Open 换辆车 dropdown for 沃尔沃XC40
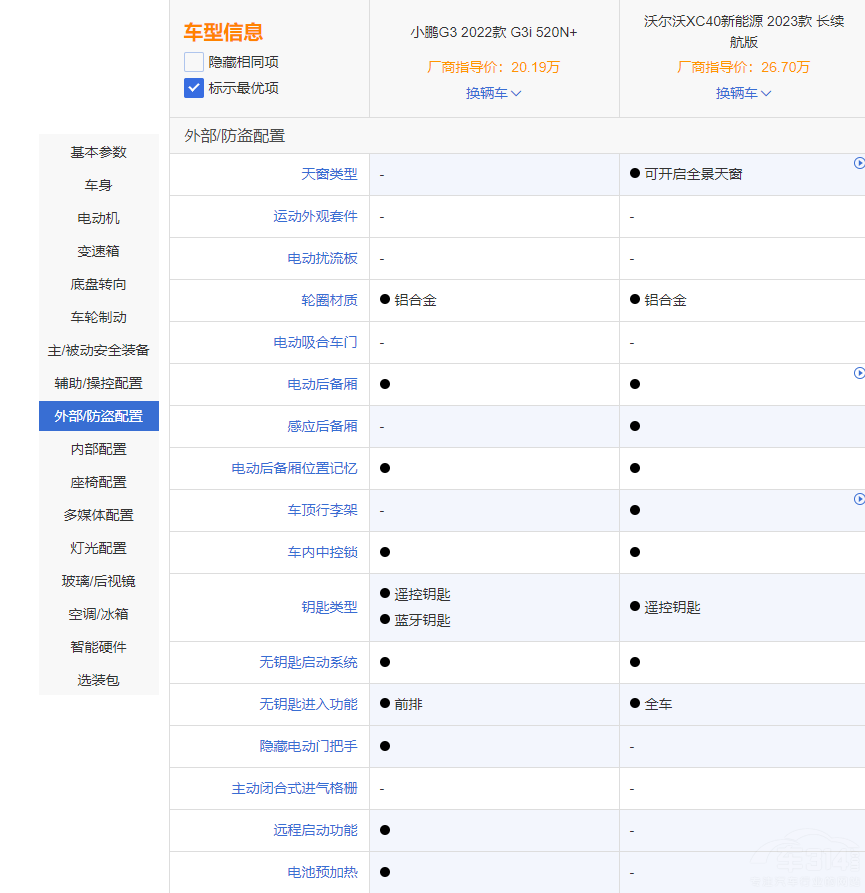 743,93
